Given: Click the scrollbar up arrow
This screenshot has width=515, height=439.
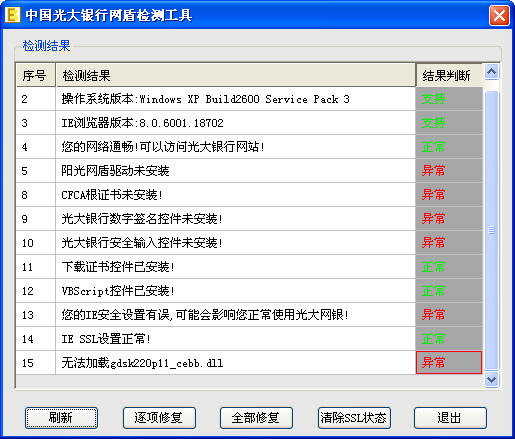Looking at the screenshot, I should point(492,72).
